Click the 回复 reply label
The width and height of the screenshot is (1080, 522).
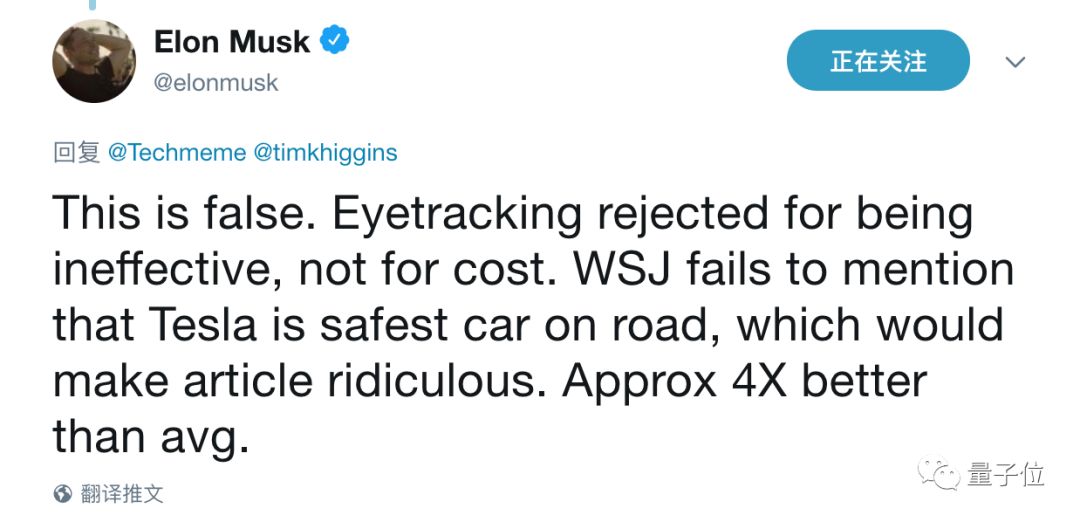click(76, 153)
